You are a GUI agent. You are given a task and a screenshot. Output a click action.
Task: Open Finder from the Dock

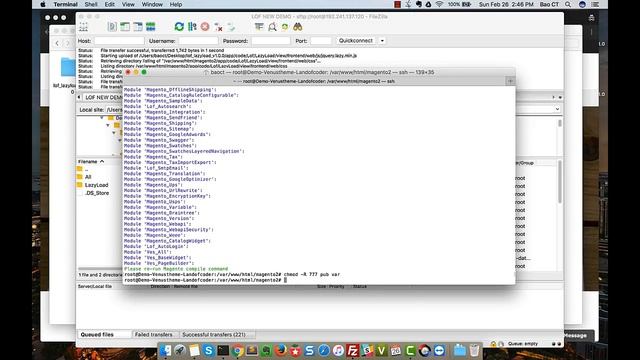165,350
